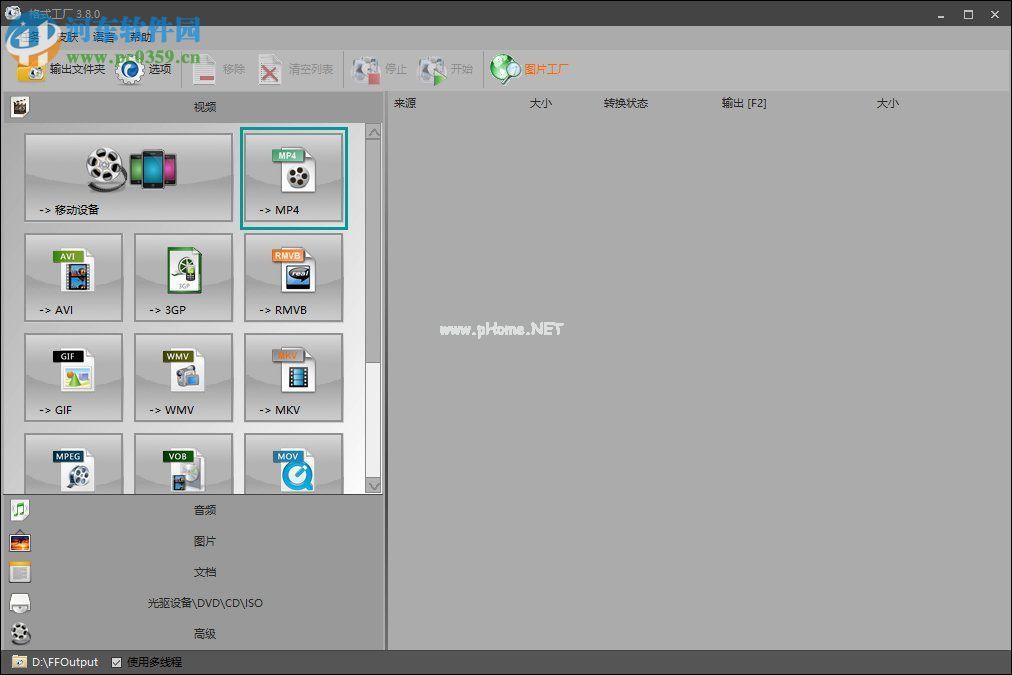
Task: Toggle the 使用多线程 checkbox
Action: (x=117, y=662)
